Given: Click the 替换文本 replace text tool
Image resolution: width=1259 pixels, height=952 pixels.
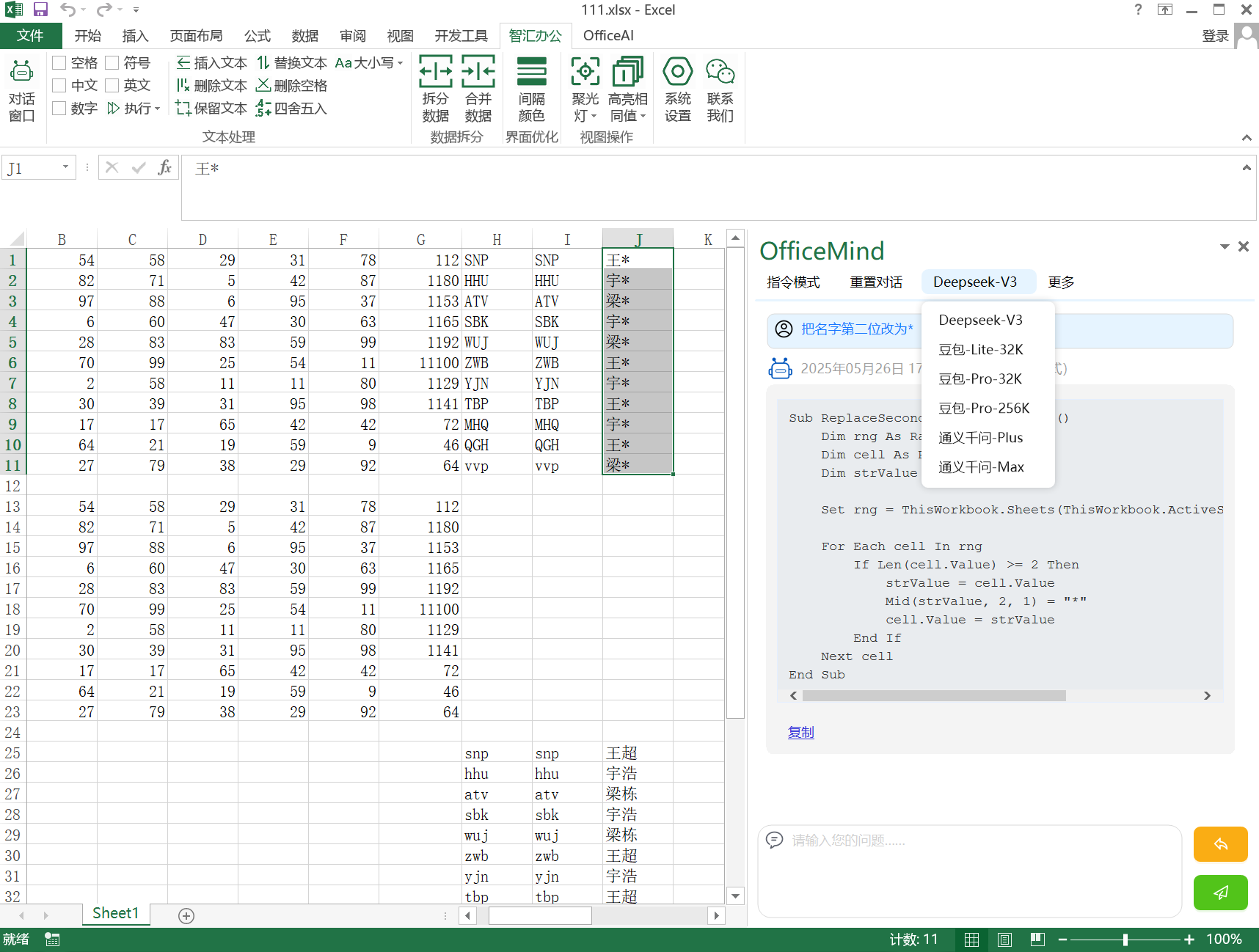Looking at the screenshot, I should pos(292,63).
